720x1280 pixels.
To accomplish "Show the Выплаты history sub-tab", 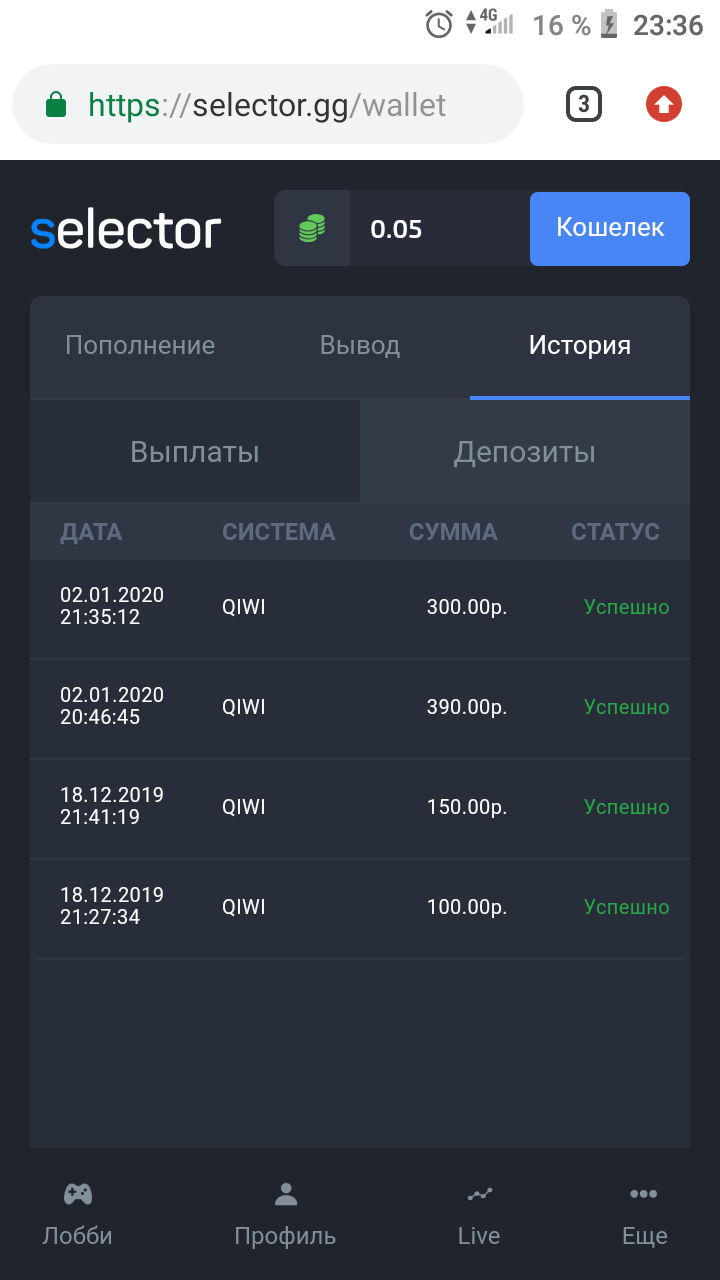I will coord(195,452).
